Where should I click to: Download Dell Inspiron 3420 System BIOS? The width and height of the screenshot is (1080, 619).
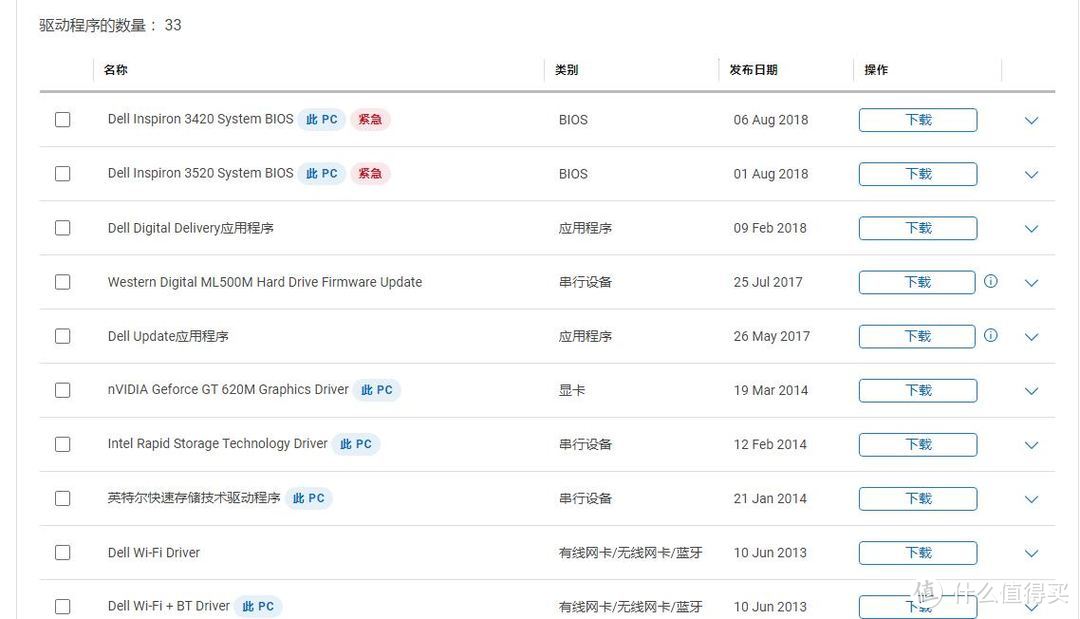917,120
